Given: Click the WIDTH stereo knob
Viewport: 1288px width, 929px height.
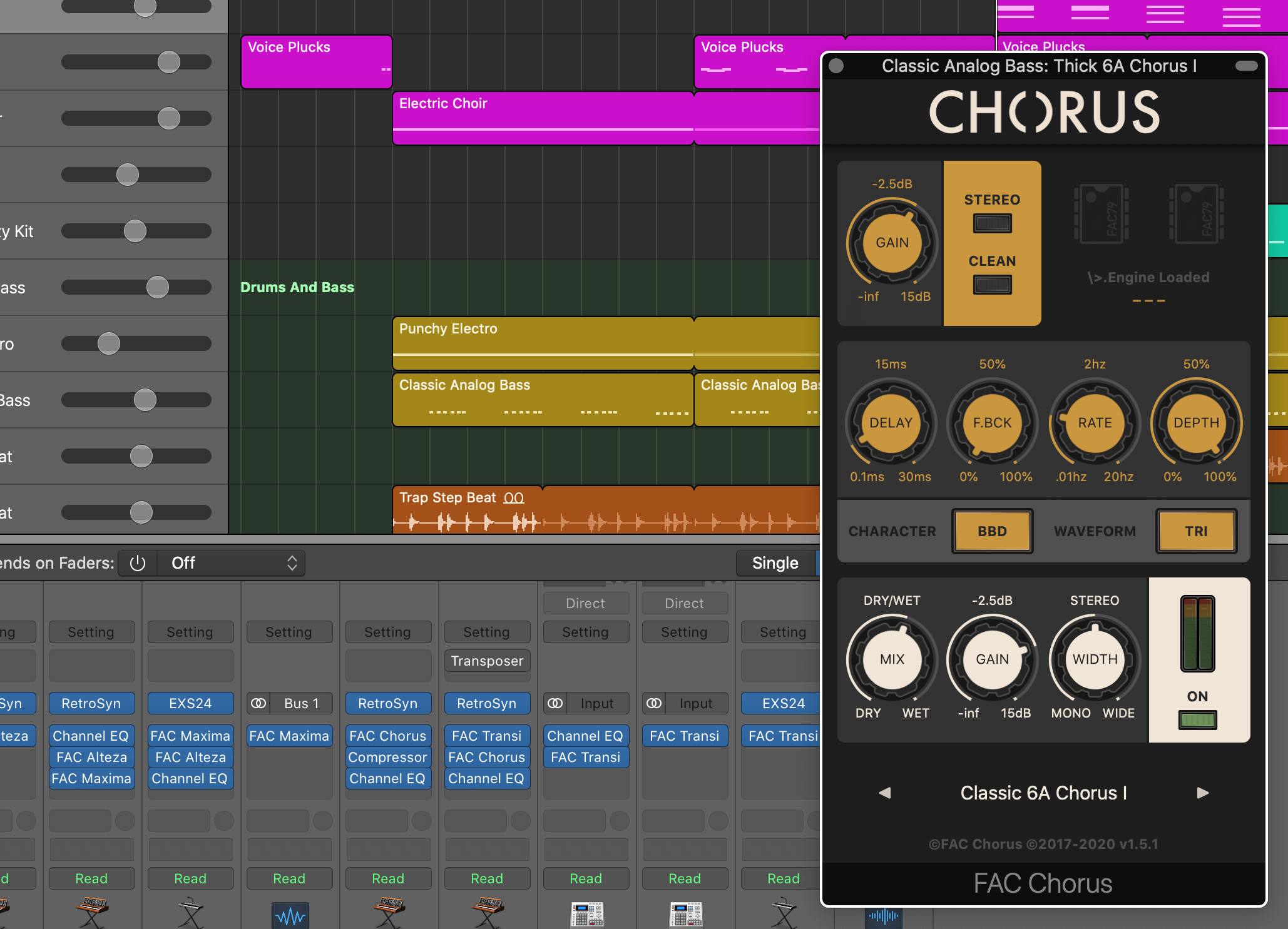Looking at the screenshot, I should (x=1095, y=659).
